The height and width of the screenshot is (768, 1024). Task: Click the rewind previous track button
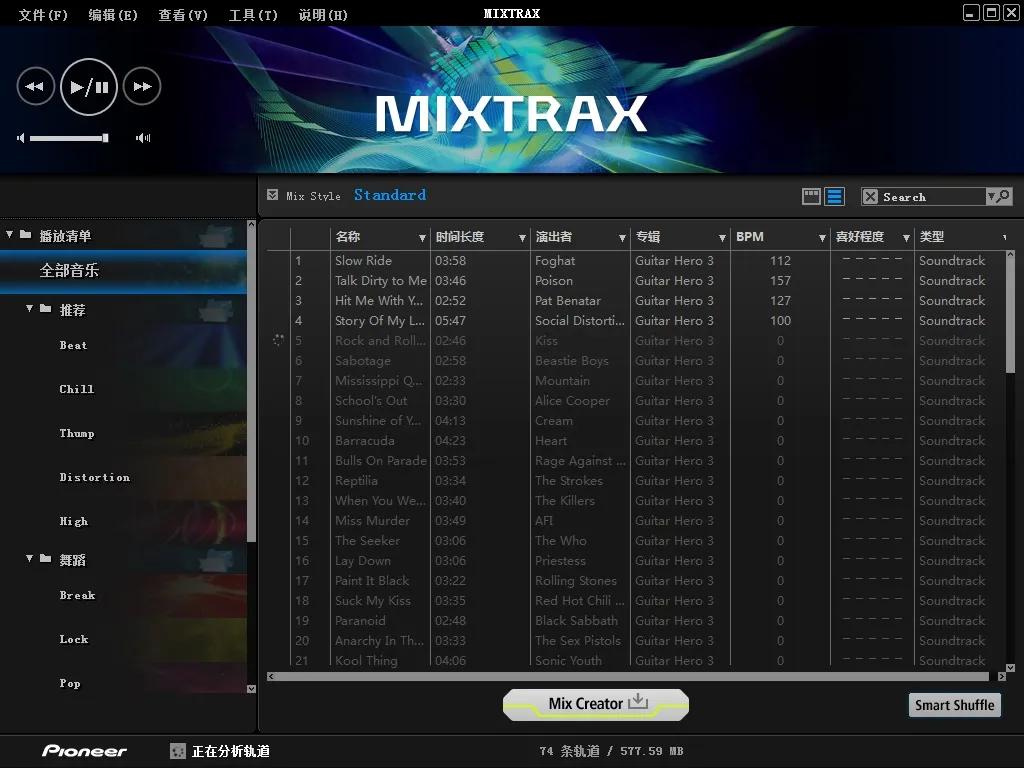point(35,86)
